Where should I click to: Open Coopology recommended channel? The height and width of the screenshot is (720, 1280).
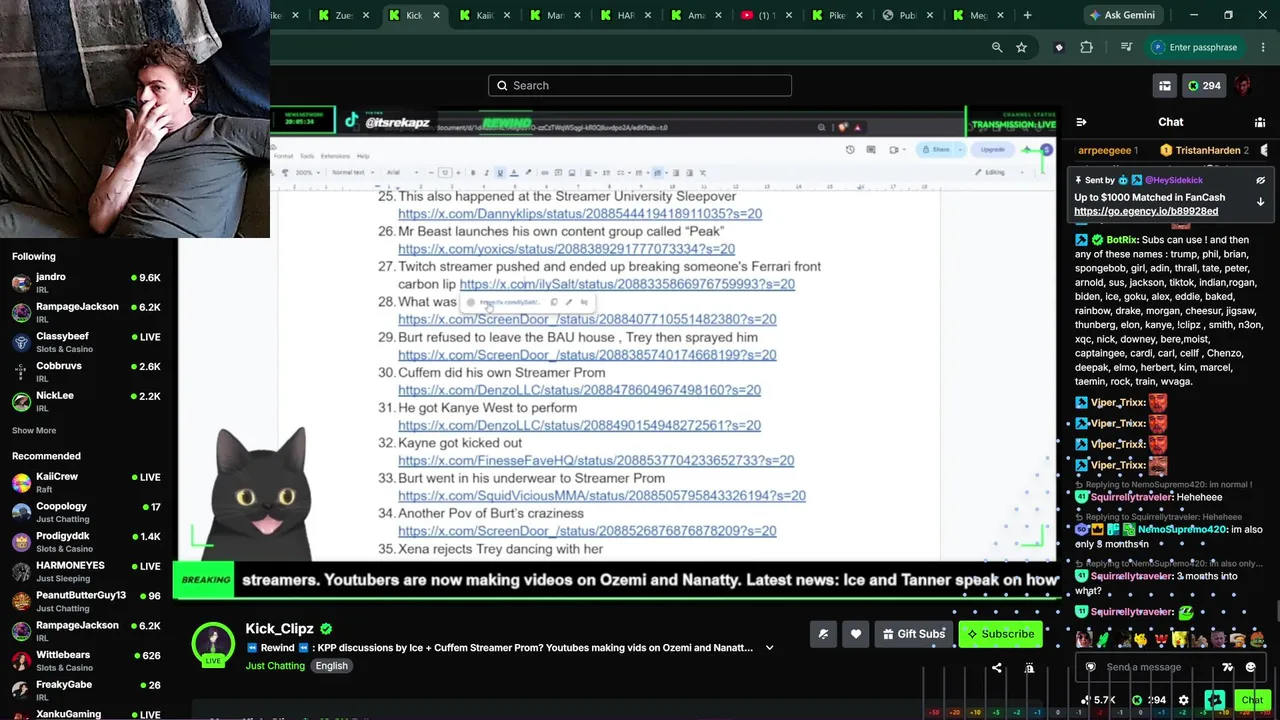point(86,512)
